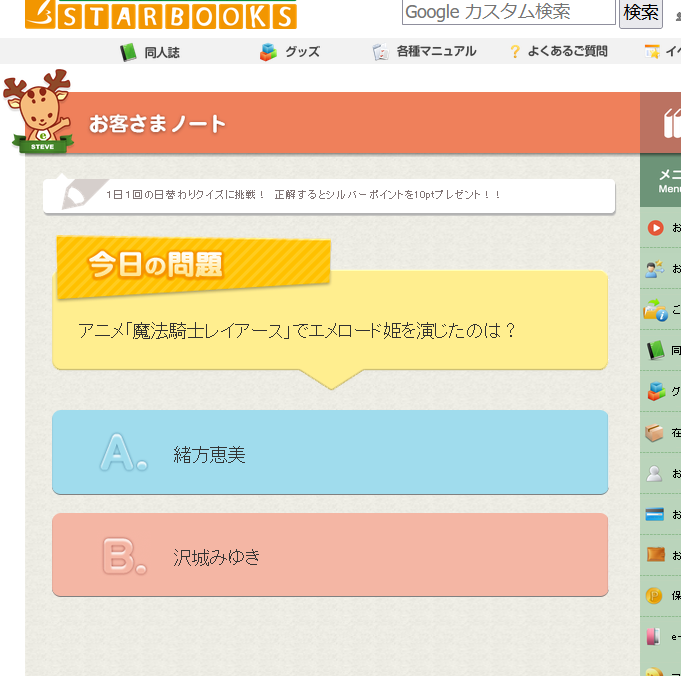Choose answer A 緒方恵美
Image resolution: width=681 pixels, height=676 pixels.
click(x=330, y=452)
